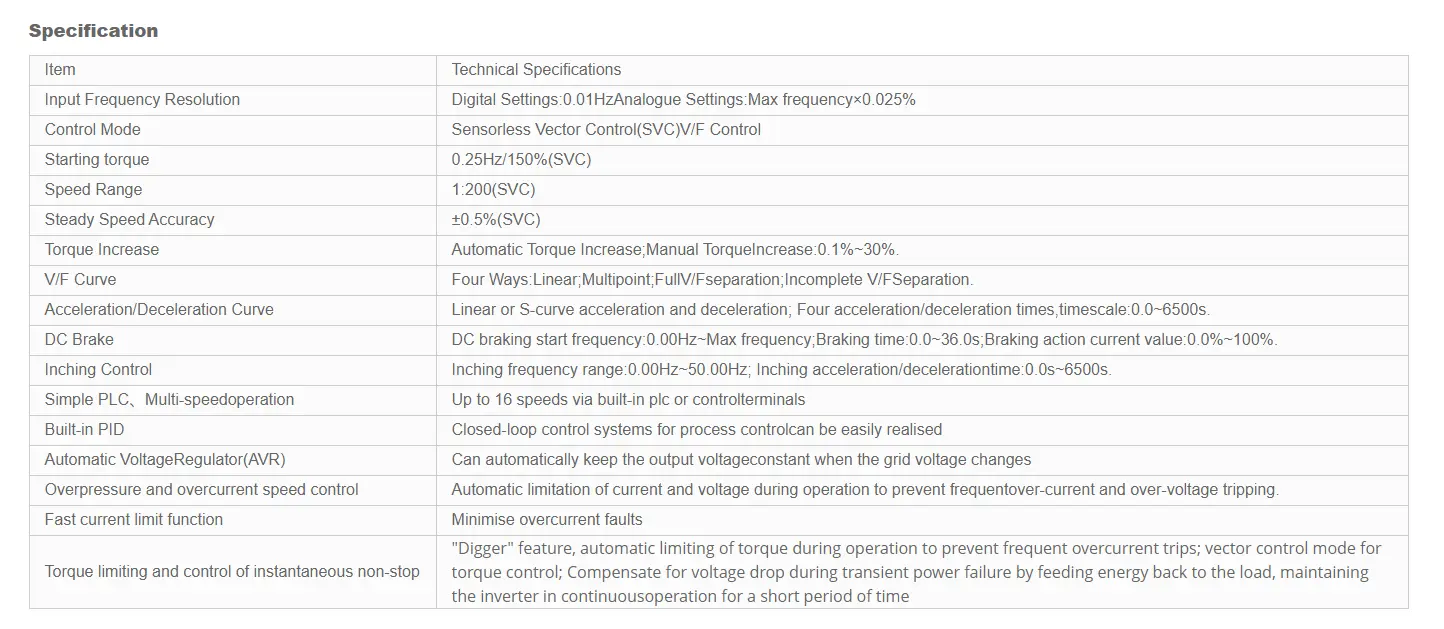The image size is (1444, 629).
Task: Click the Speed Range label
Action: pos(93,190)
